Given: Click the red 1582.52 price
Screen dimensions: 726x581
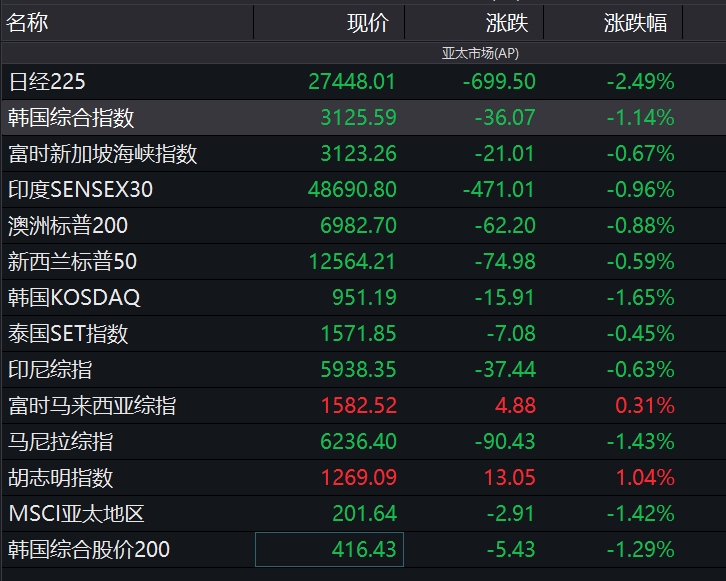Looking at the screenshot, I should point(359,406).
